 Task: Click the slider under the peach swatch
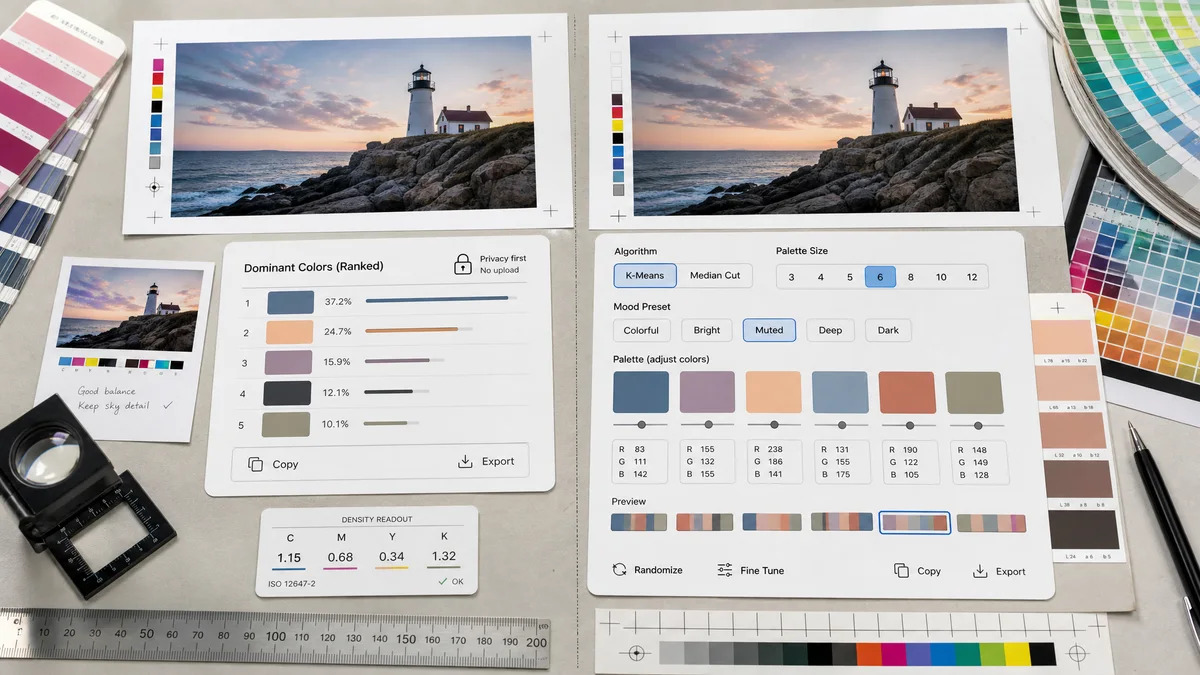pyautogui.click(x=774, y=425)
